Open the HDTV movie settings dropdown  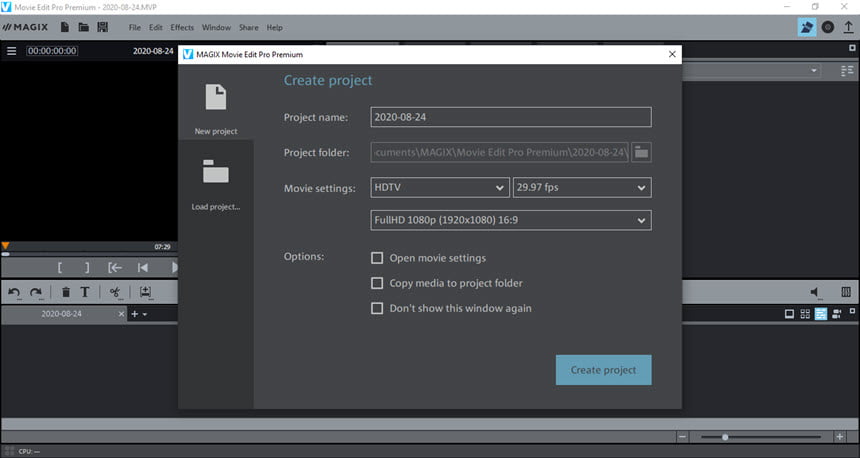[440, 188]
